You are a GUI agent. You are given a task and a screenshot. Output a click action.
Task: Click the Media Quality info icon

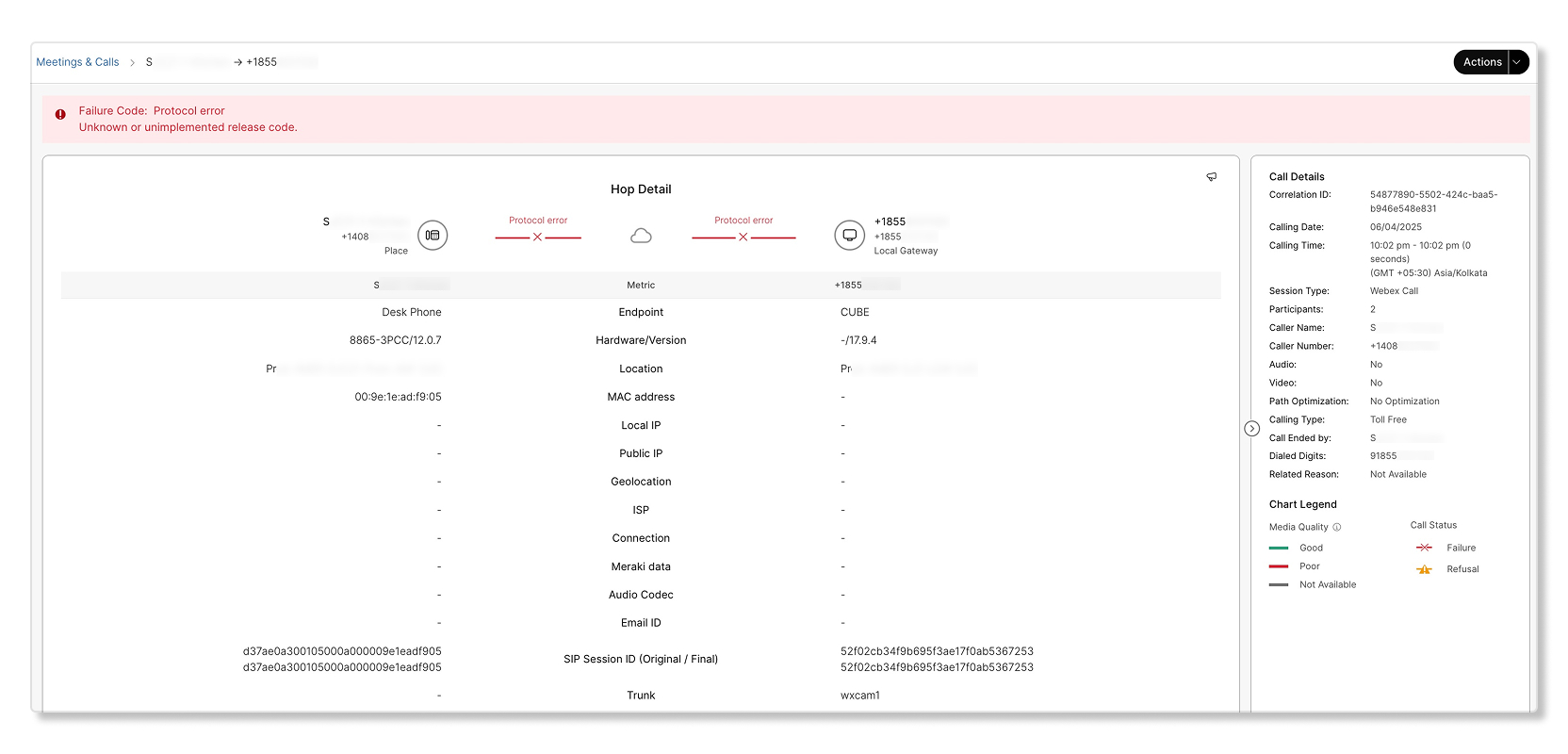coord(1336,528)
